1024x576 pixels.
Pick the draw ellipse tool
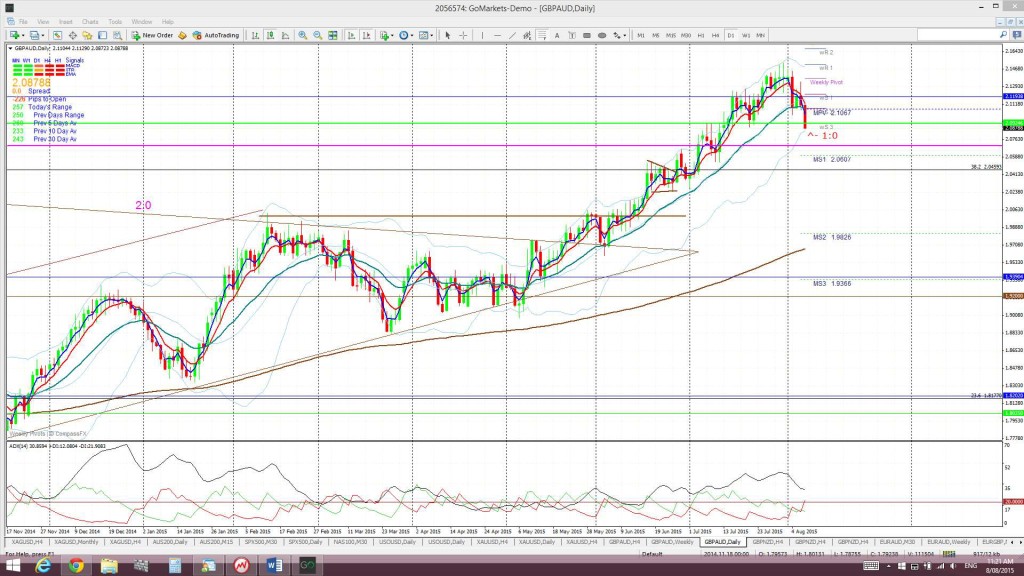coord(601,35)
